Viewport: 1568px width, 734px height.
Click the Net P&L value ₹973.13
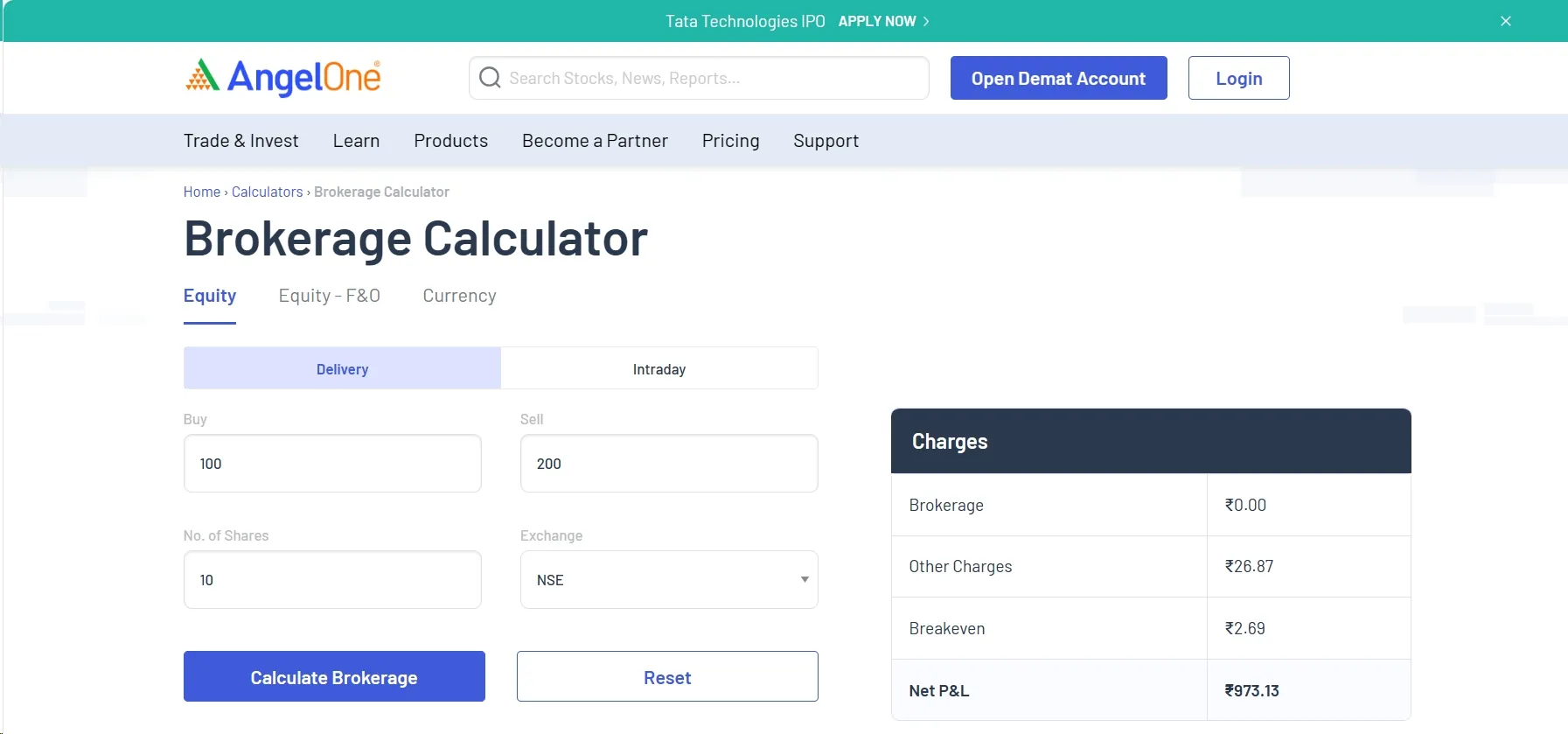pos(1251,690)
